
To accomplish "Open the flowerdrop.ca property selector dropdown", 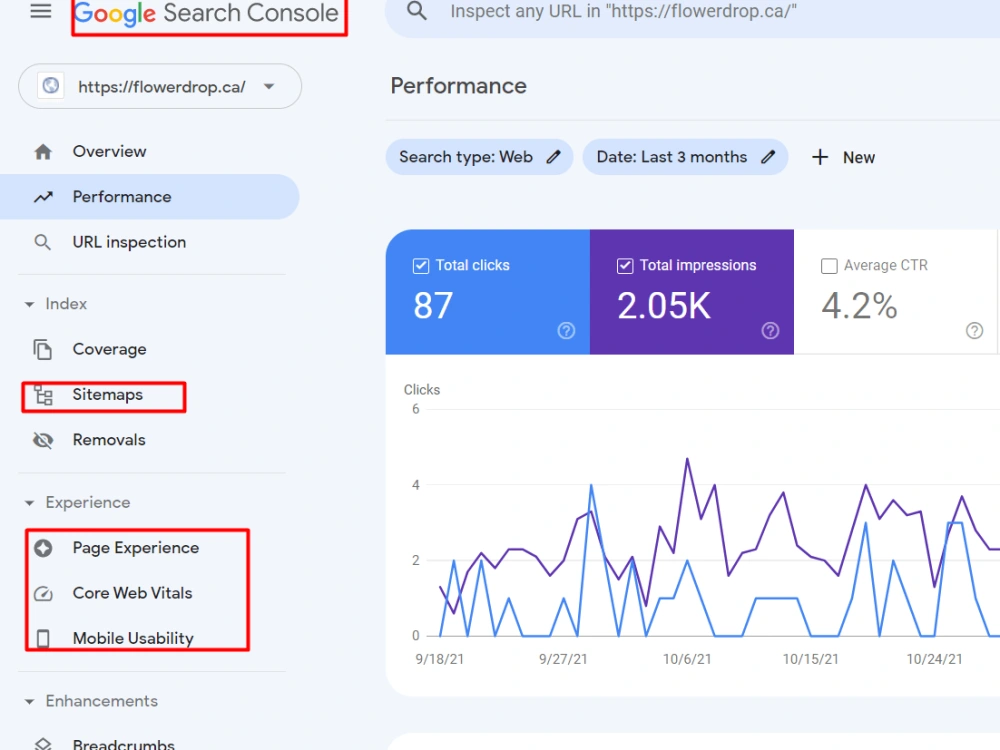I will pos(159,86).
